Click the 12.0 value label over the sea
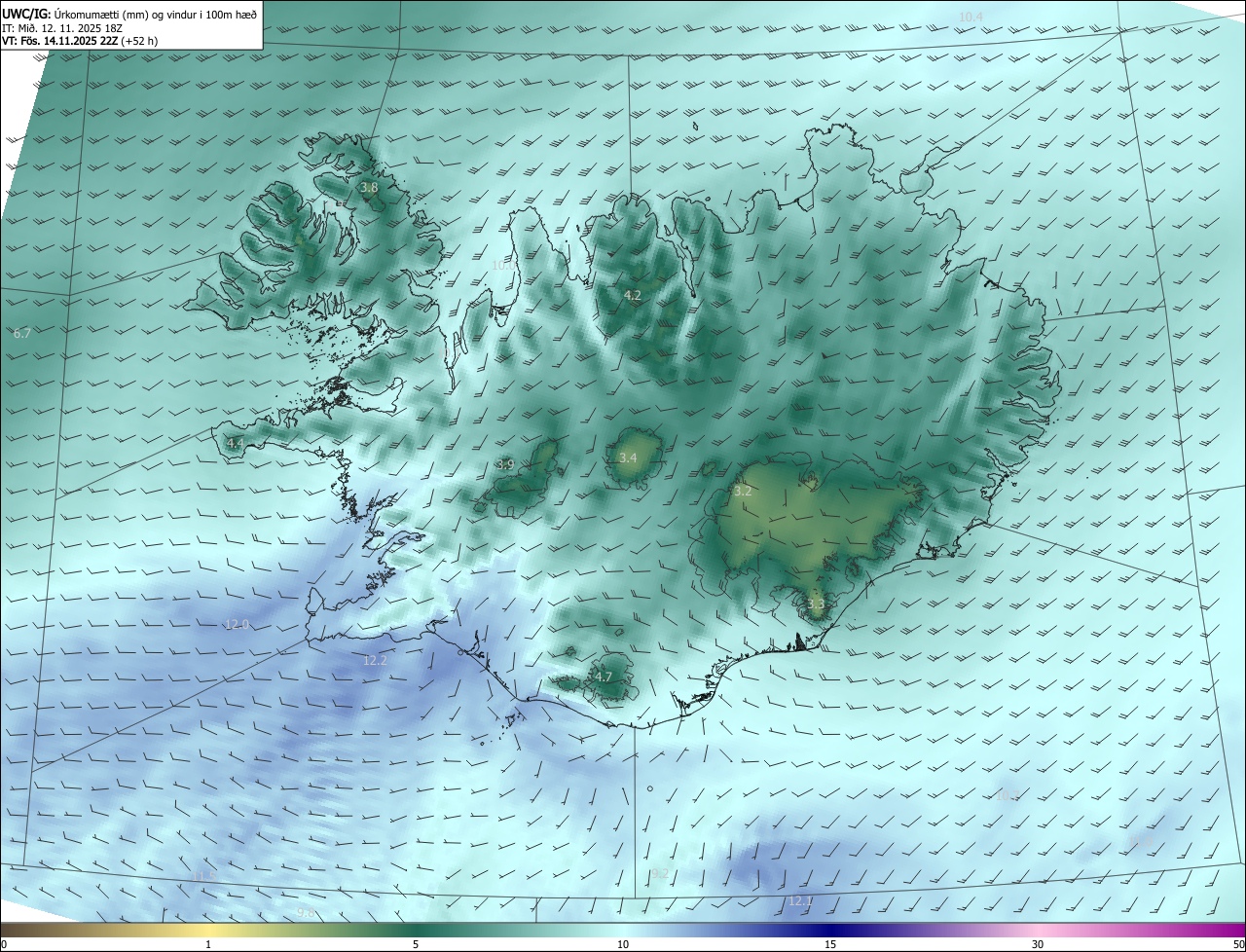The height and width of the screenshot is (952, 1246). pyautogui.click(x=238, y=624)
